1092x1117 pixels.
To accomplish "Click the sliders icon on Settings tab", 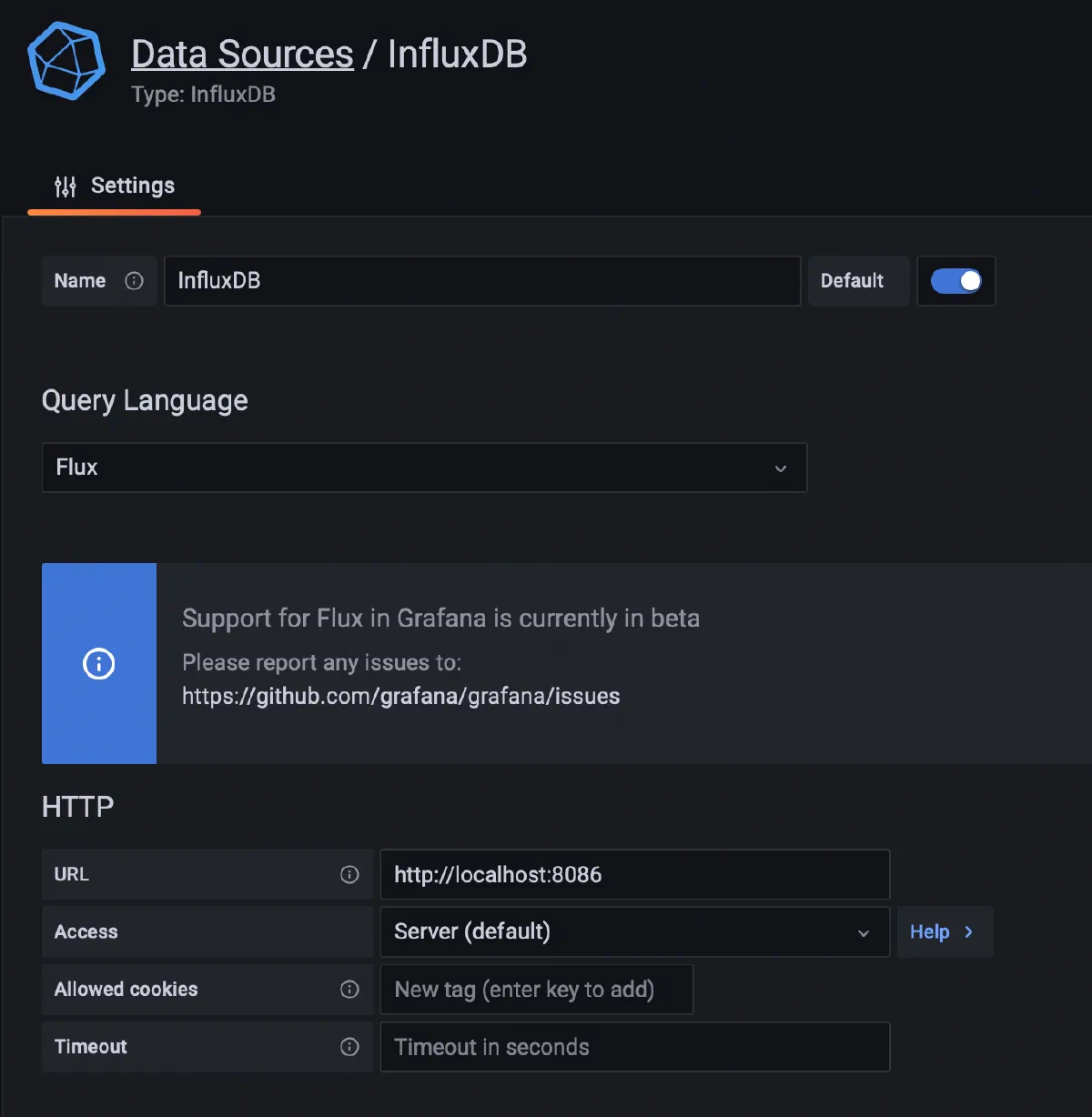I will (66, 186).
